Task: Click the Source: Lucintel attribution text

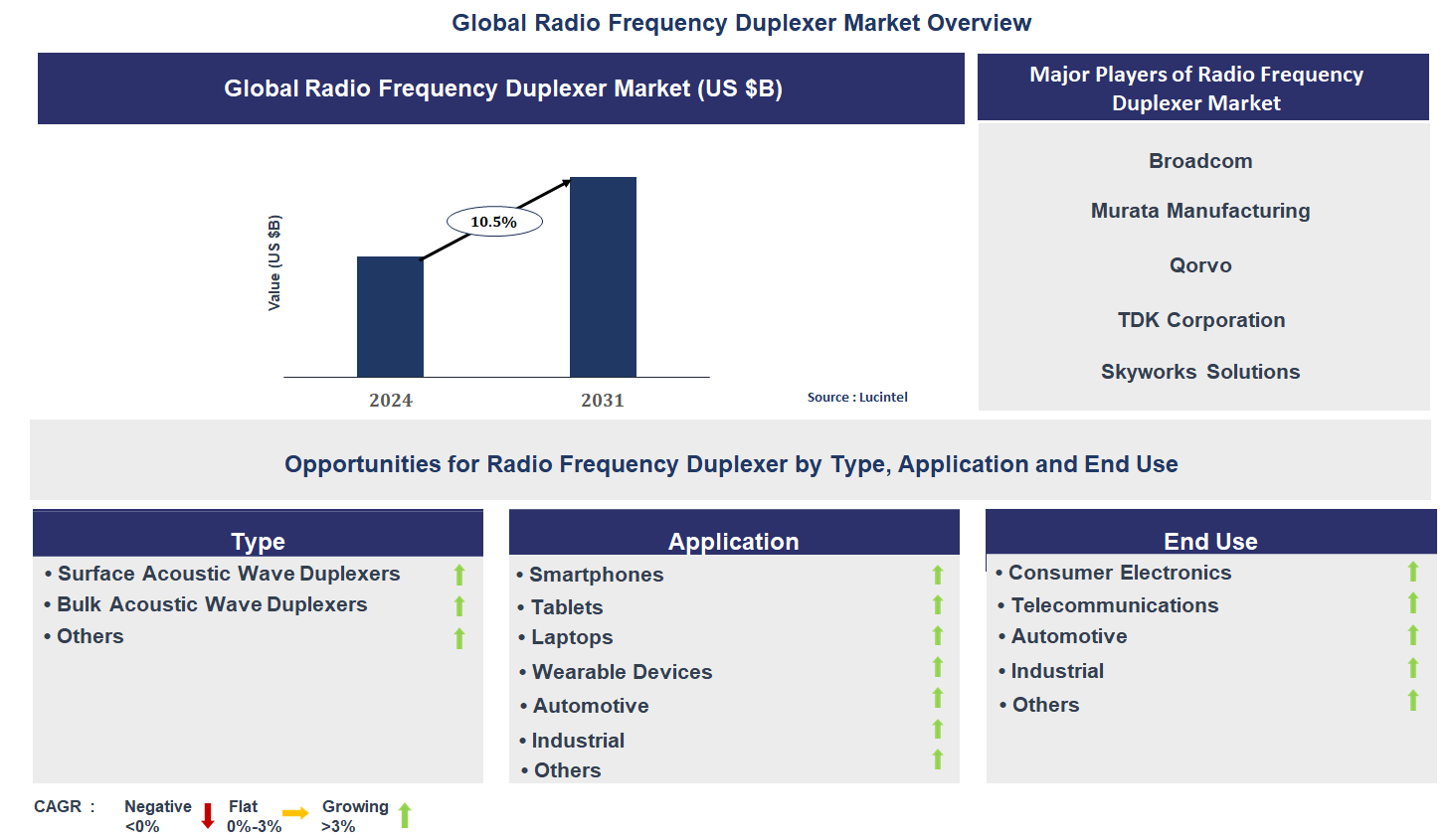Action: (857, 397)
